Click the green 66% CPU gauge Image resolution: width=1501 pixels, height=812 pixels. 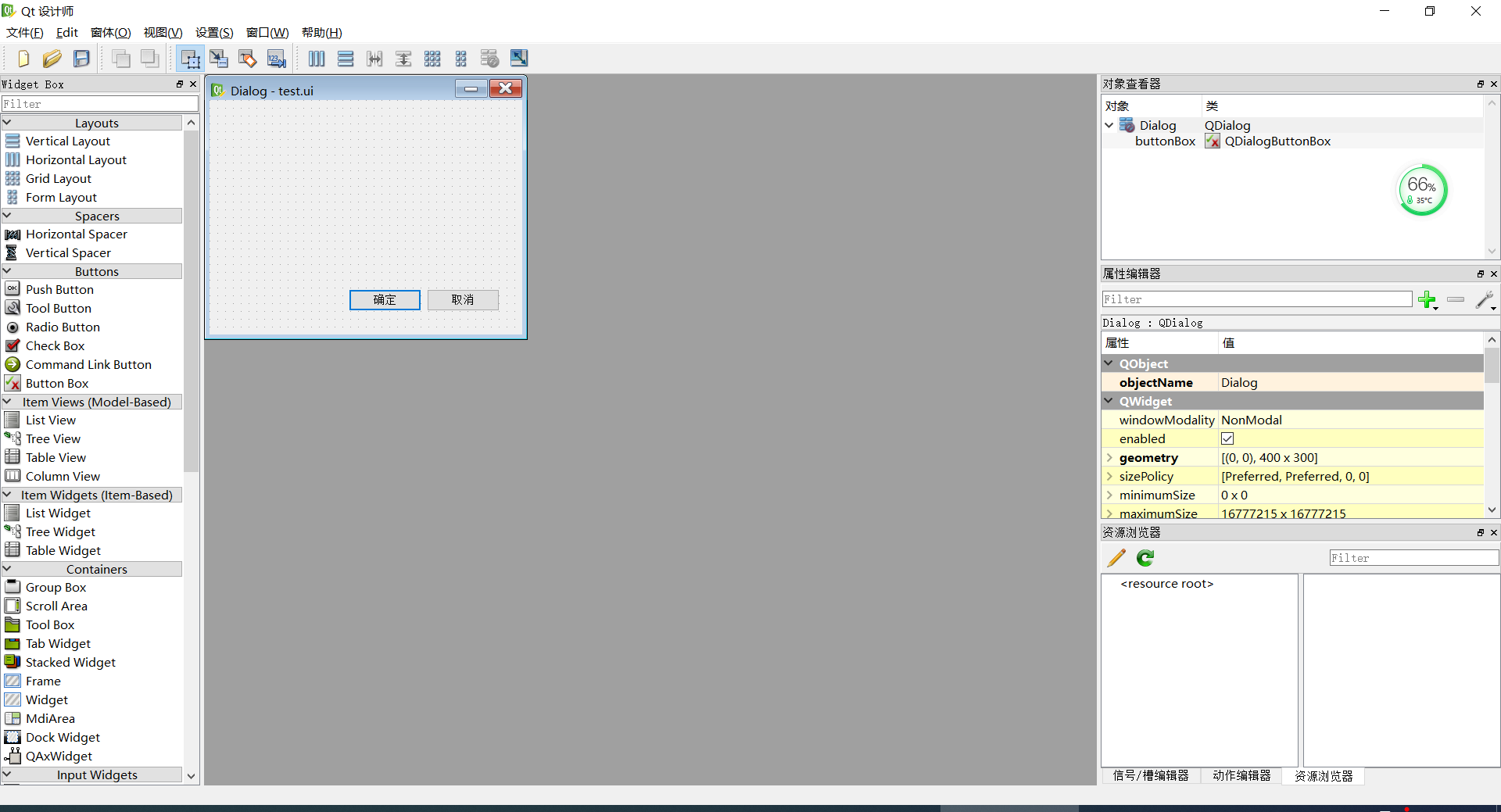(x=1422, y=189)
